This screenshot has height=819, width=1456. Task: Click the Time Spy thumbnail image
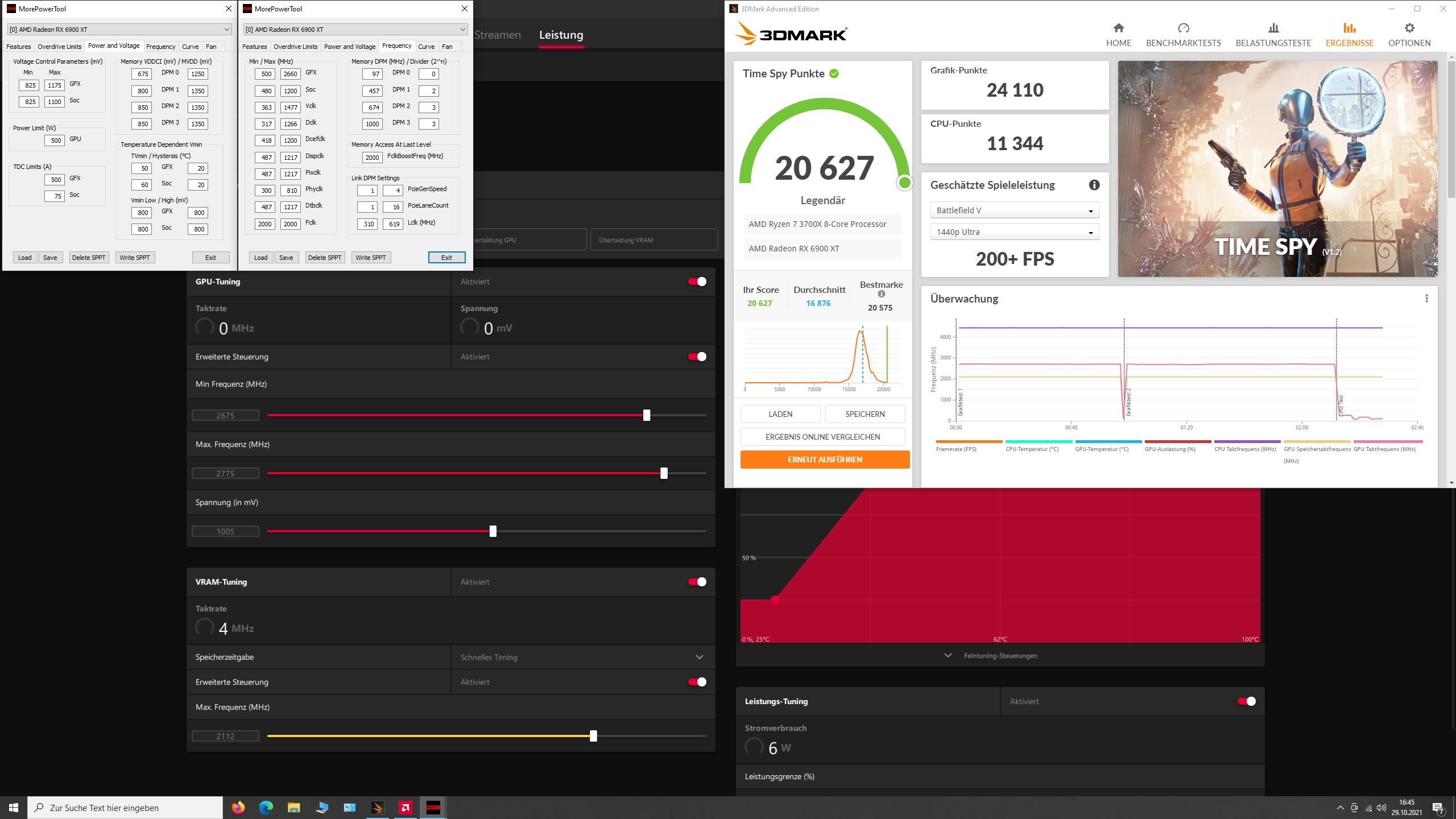[1277, 169]
